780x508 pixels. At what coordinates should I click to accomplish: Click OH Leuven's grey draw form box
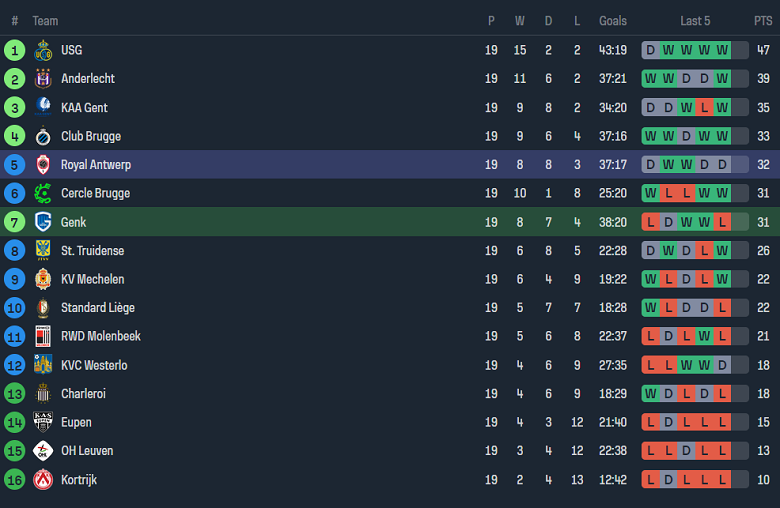click(686, 451)
